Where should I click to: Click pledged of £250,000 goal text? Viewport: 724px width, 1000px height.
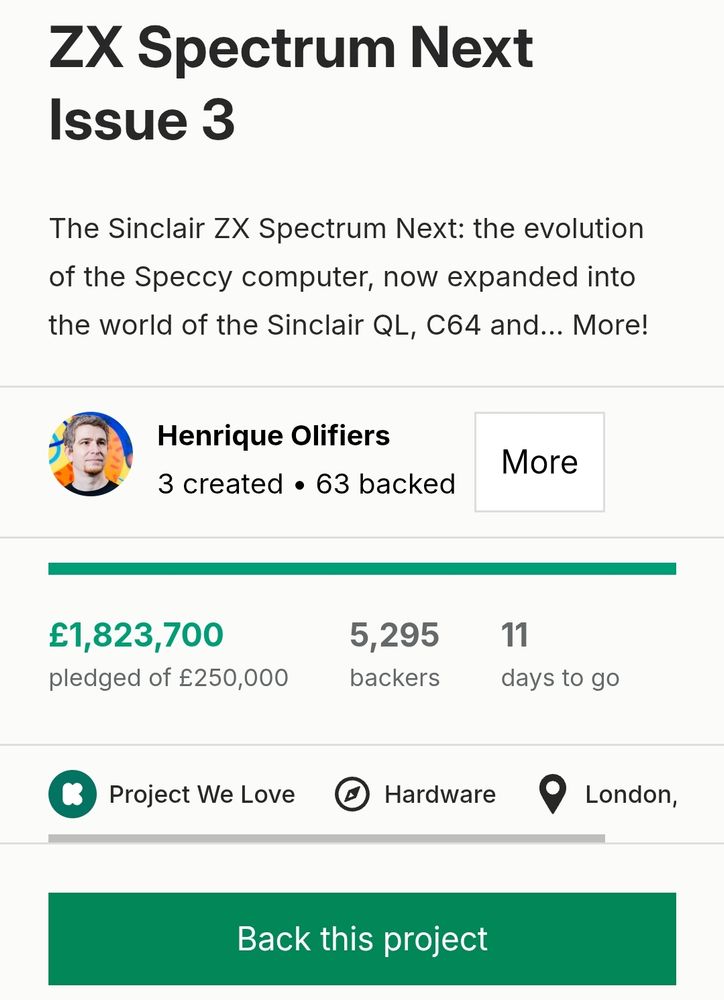point(168,678)
